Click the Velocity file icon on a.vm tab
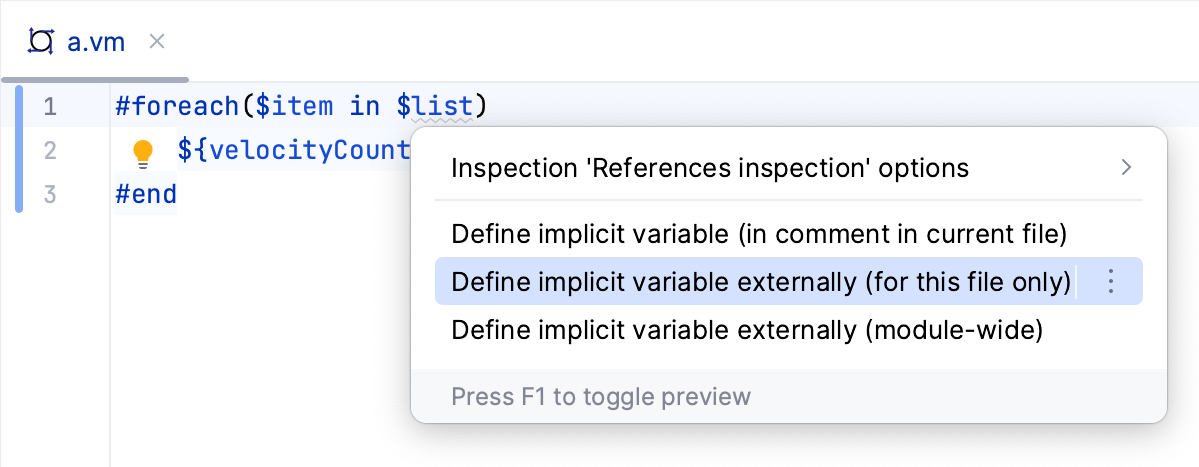1199x467 pixels. [40, 42]
